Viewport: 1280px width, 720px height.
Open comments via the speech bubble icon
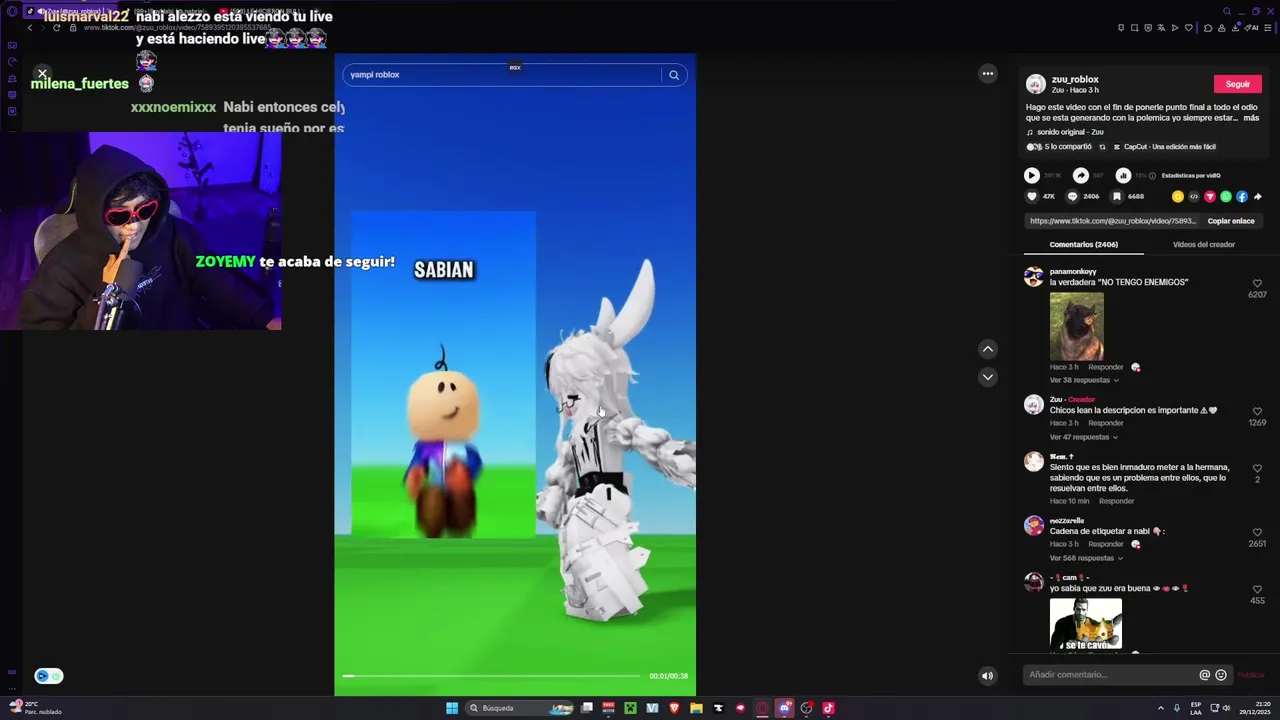[1073, 197]
